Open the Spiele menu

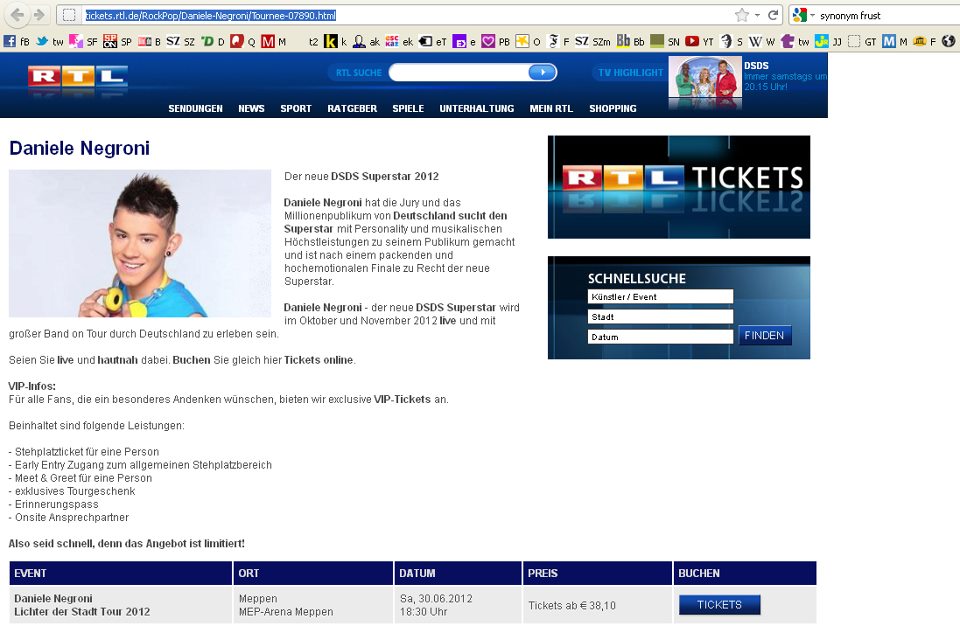[408, 108]
